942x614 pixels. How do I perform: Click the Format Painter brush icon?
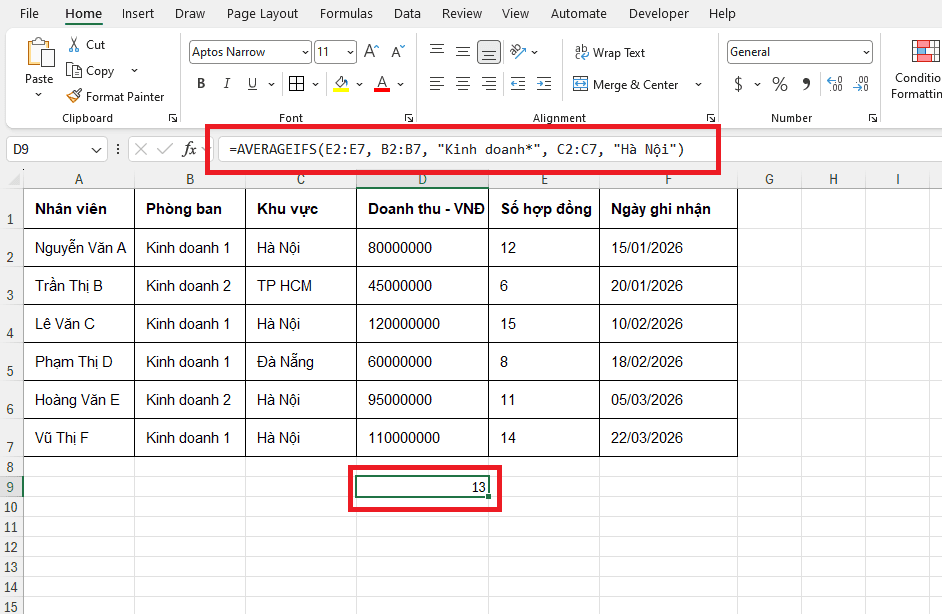tap(74, 96)
